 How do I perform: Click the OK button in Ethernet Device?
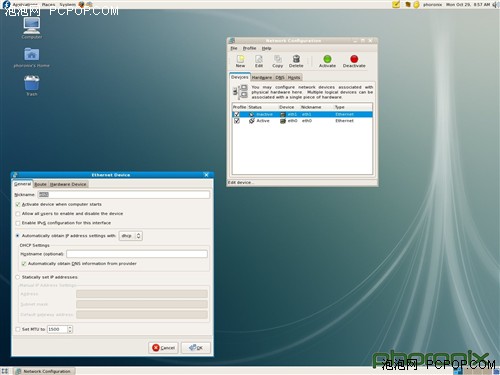196,348
